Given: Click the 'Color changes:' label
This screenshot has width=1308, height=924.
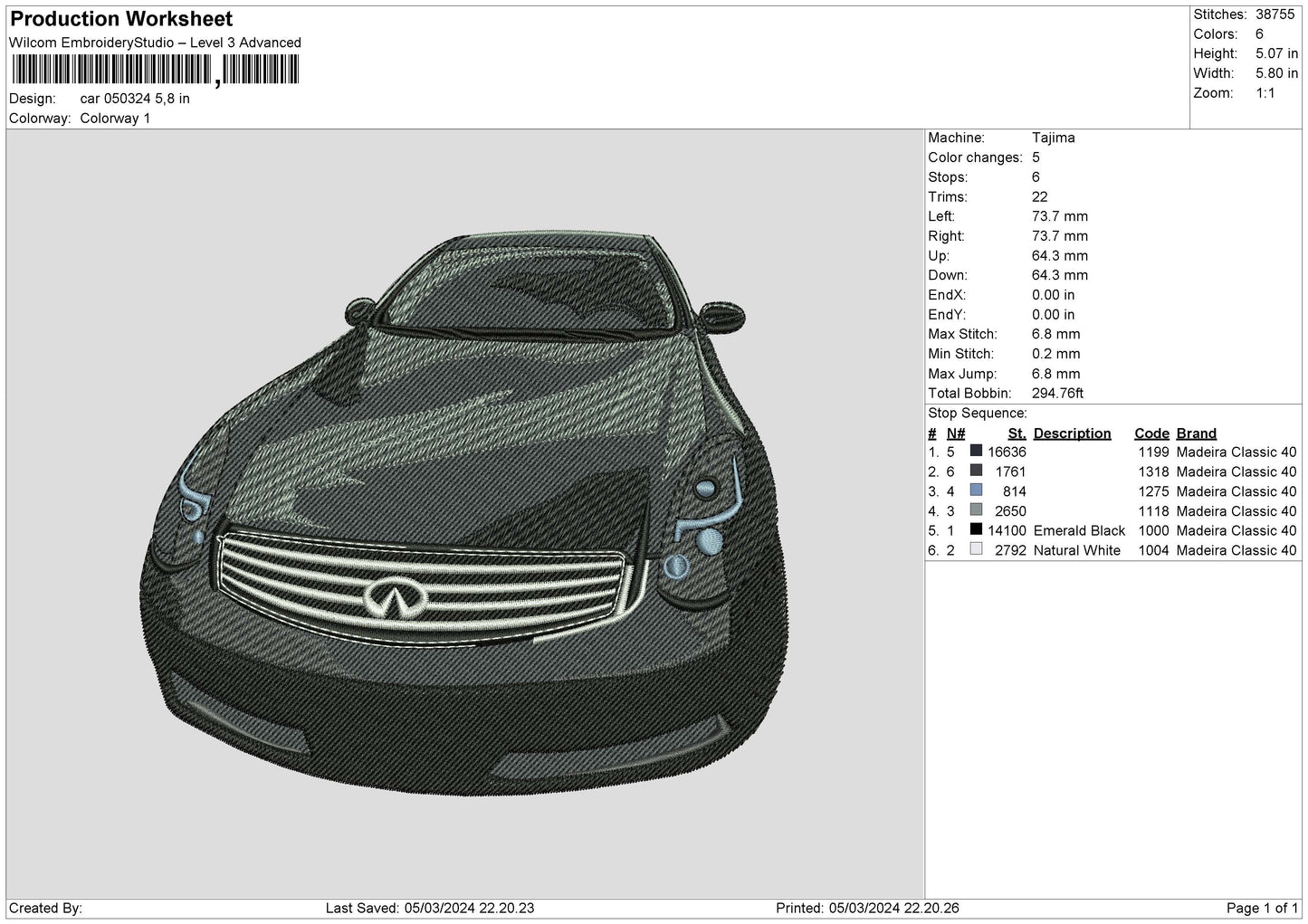Looking at the screenshot, I should 975,157.
